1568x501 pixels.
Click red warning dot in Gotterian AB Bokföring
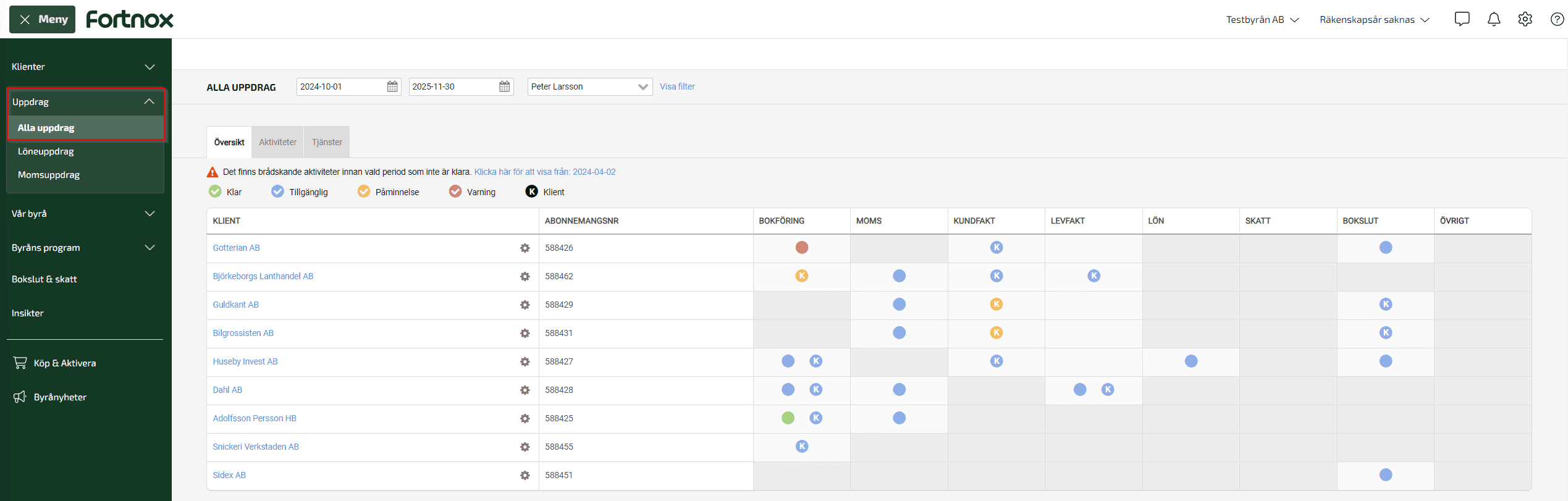pos(802,248)
